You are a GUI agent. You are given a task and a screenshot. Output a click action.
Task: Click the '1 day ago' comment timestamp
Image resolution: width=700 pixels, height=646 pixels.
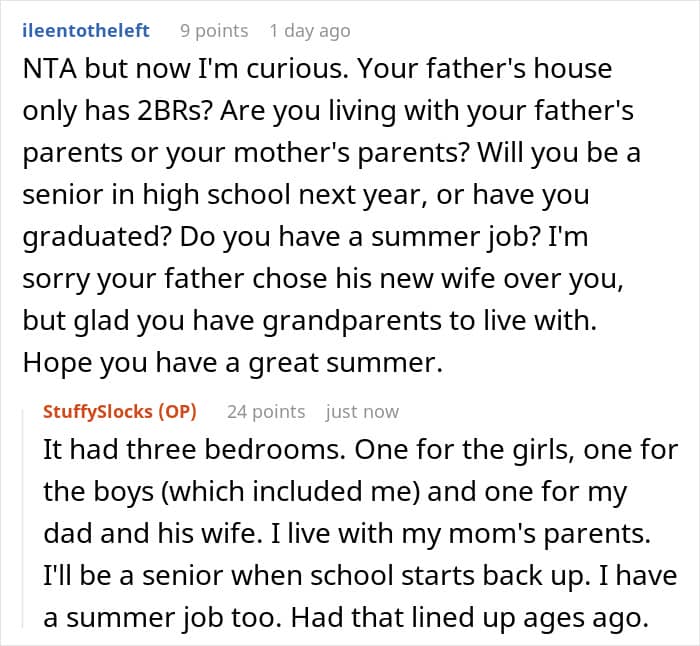point(310,31)
